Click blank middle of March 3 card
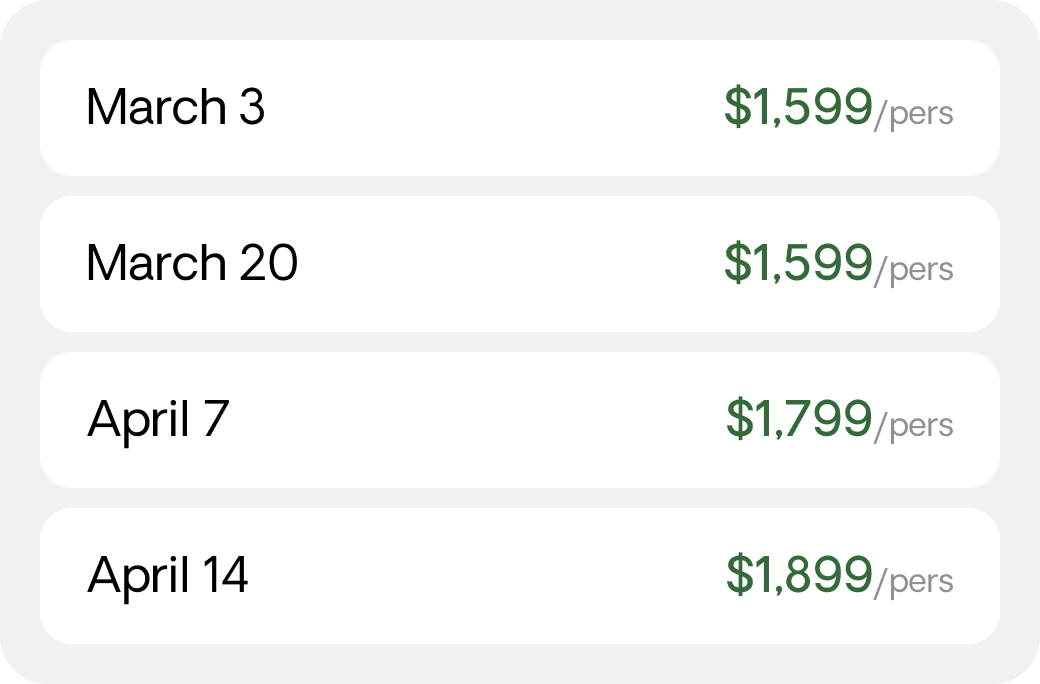 (494, 107)
